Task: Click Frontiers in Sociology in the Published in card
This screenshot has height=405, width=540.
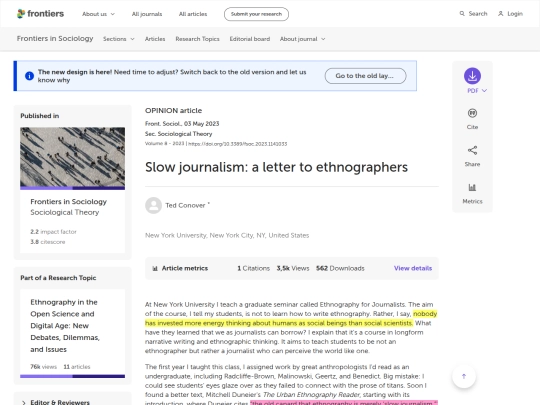Action: pos(69,202)
